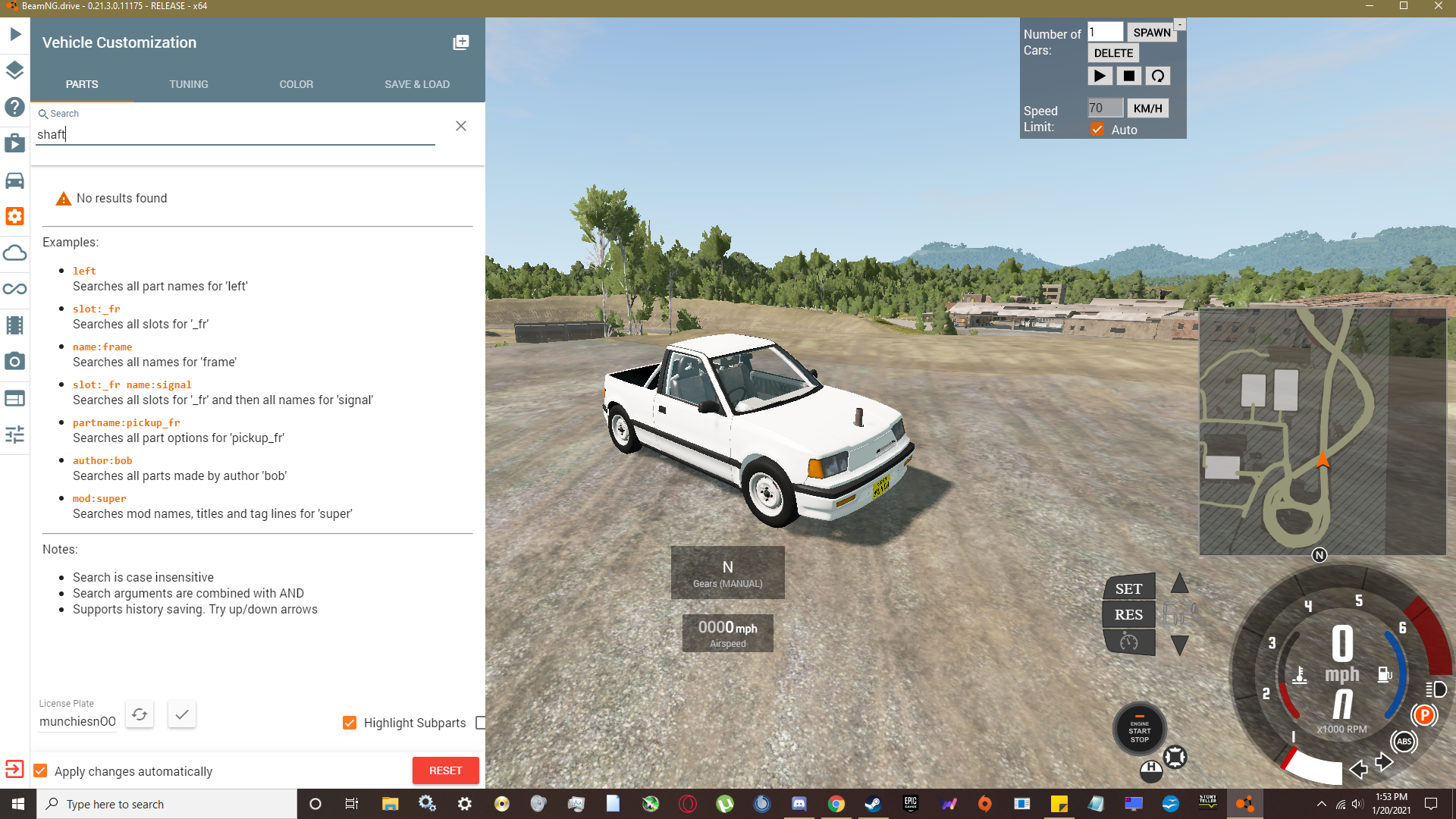Toggle the Highlight Subparts checkbox
This screenshot has width=1456, height=819.
(x=350, y=723)
